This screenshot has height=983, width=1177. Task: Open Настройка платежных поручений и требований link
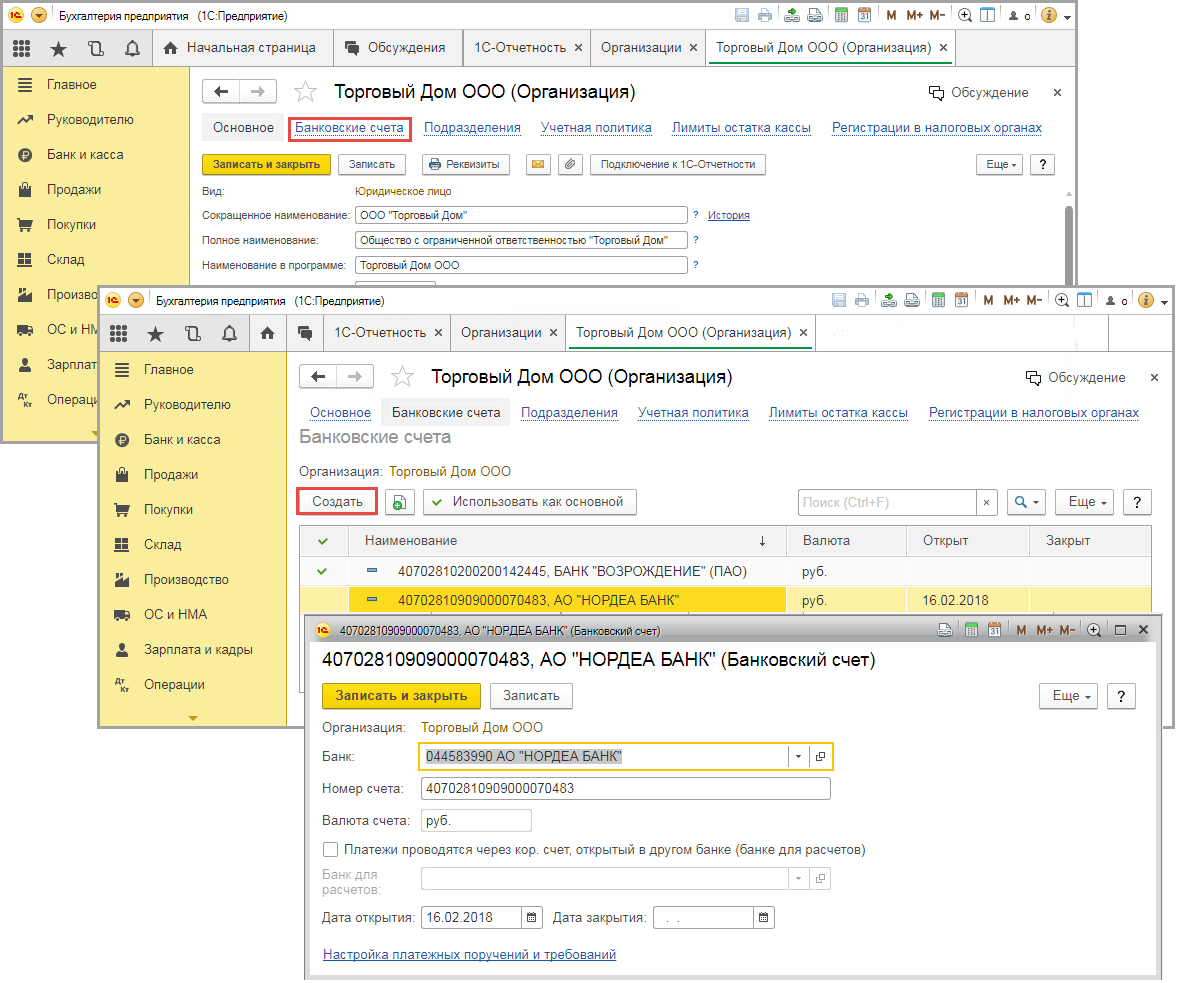pyautogui.click(x=469, y=955)
